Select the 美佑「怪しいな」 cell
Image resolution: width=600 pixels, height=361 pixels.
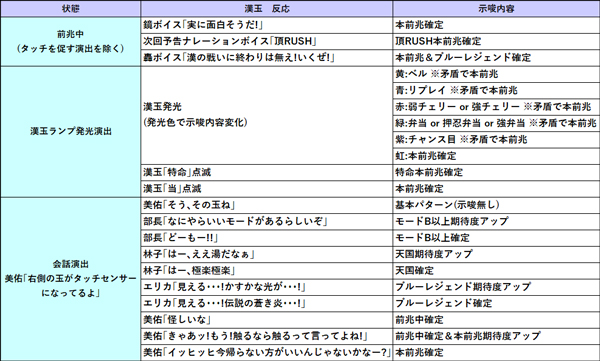point(267,320)
